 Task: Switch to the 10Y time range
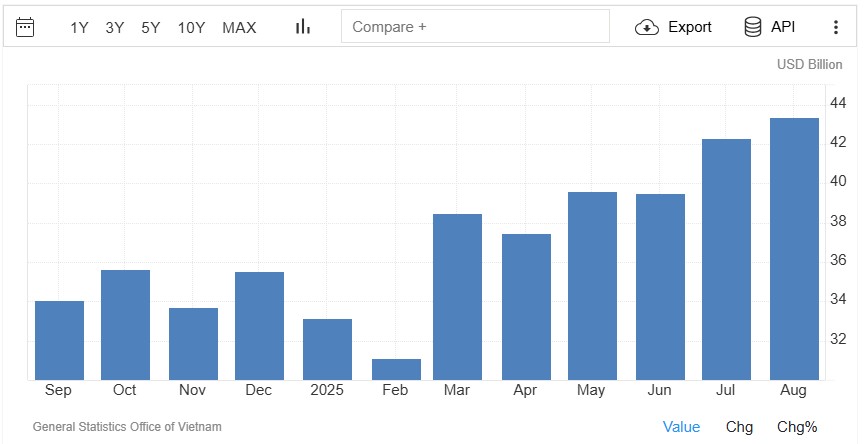coord(192,27)
